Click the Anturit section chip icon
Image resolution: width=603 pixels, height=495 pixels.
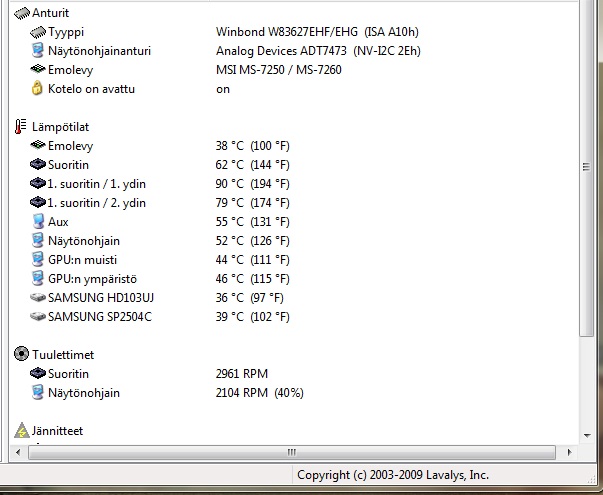tap(22, 13)
